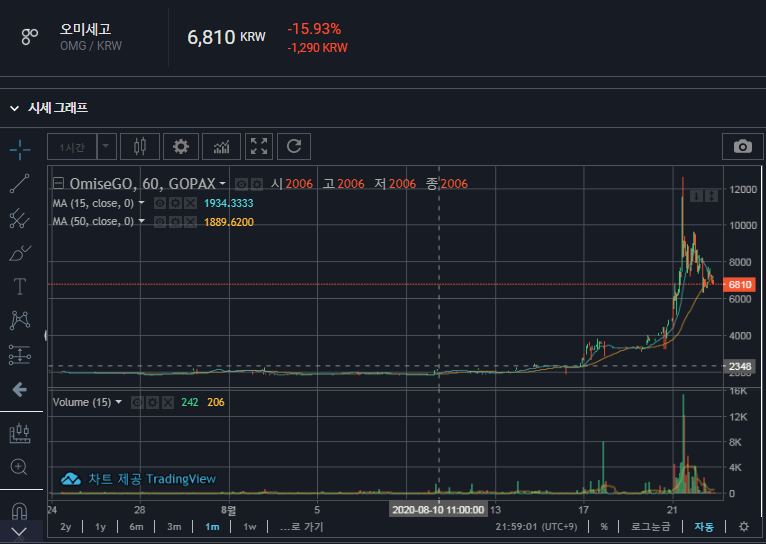This screenshot has height=544, width=766.
Task: Click the OMG coin logo icon
Action: [x=30, y=36]
